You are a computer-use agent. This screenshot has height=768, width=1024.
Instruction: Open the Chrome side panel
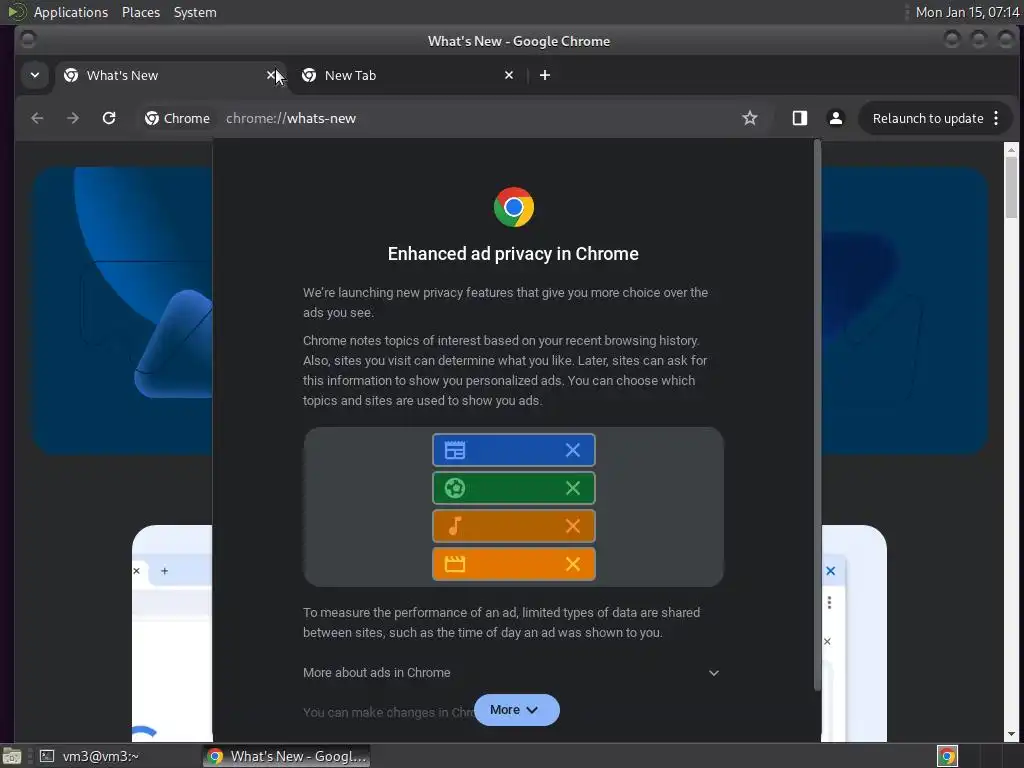point(800,118)
